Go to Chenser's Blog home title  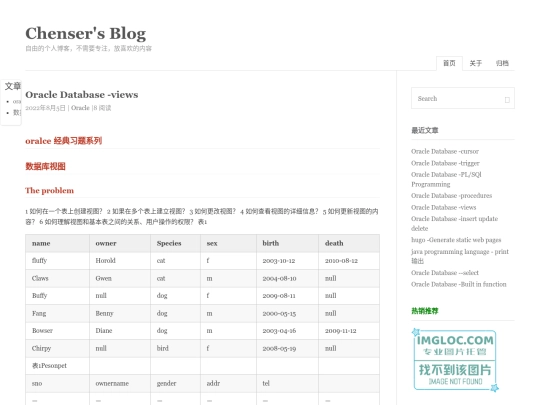point(85,34)
